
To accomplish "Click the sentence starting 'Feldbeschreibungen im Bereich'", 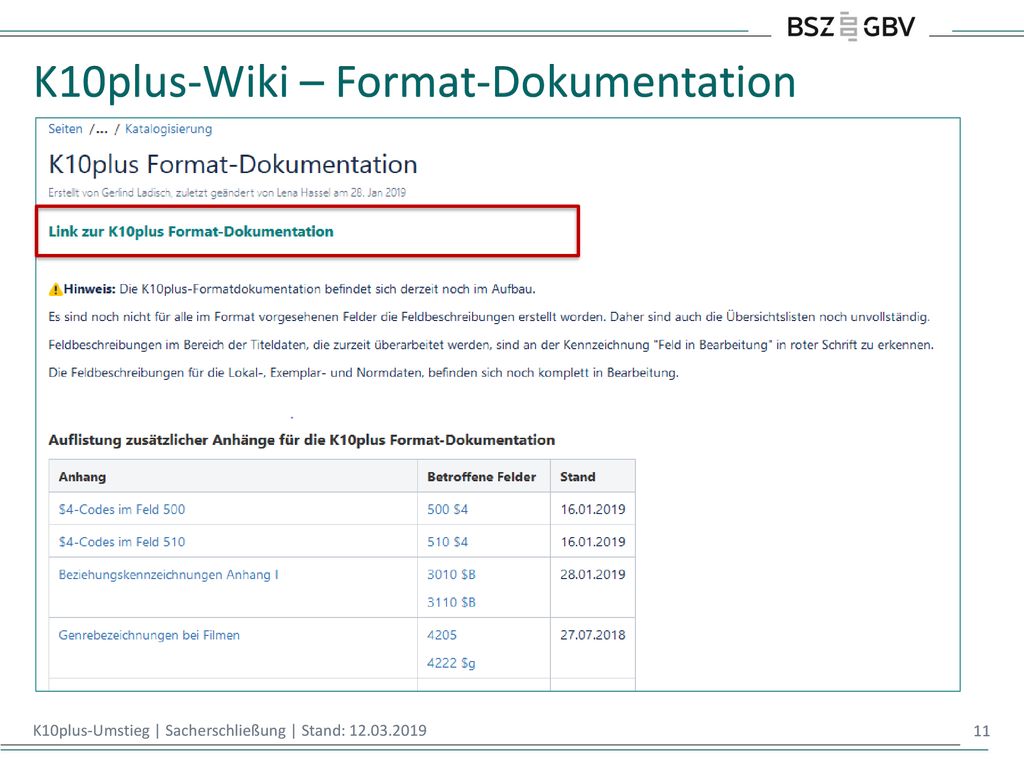I will tap(491, 345).
